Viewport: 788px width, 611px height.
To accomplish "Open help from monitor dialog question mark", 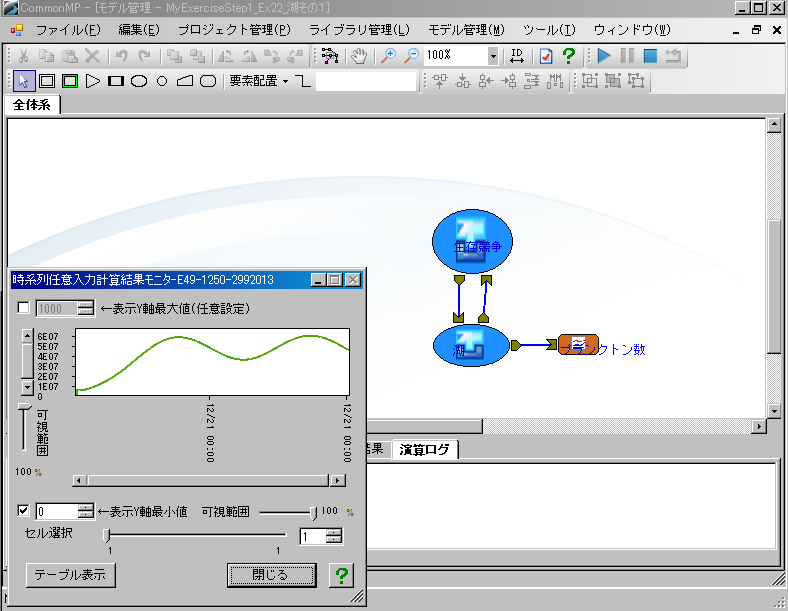I will tap(342, 575).
